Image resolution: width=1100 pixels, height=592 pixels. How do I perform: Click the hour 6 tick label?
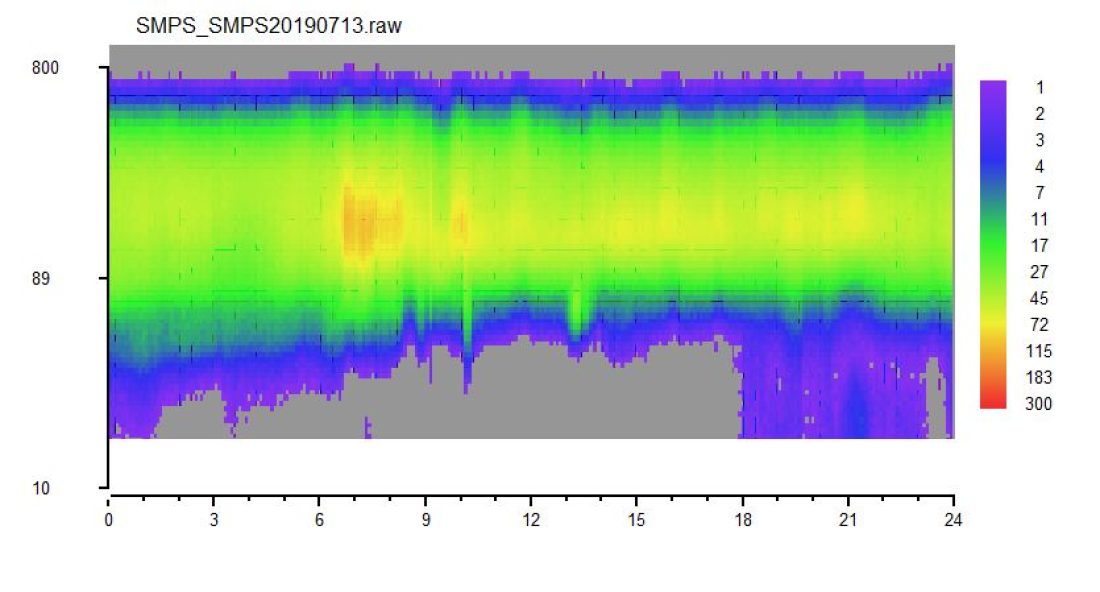319,520
